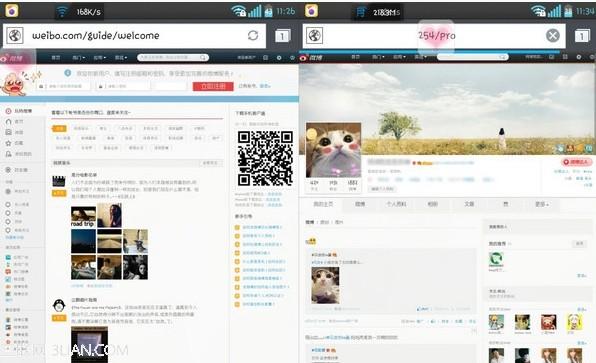596x363 pixels.
Task: Tap the reload icon beside weibo.com address
Action: [253, 35]
